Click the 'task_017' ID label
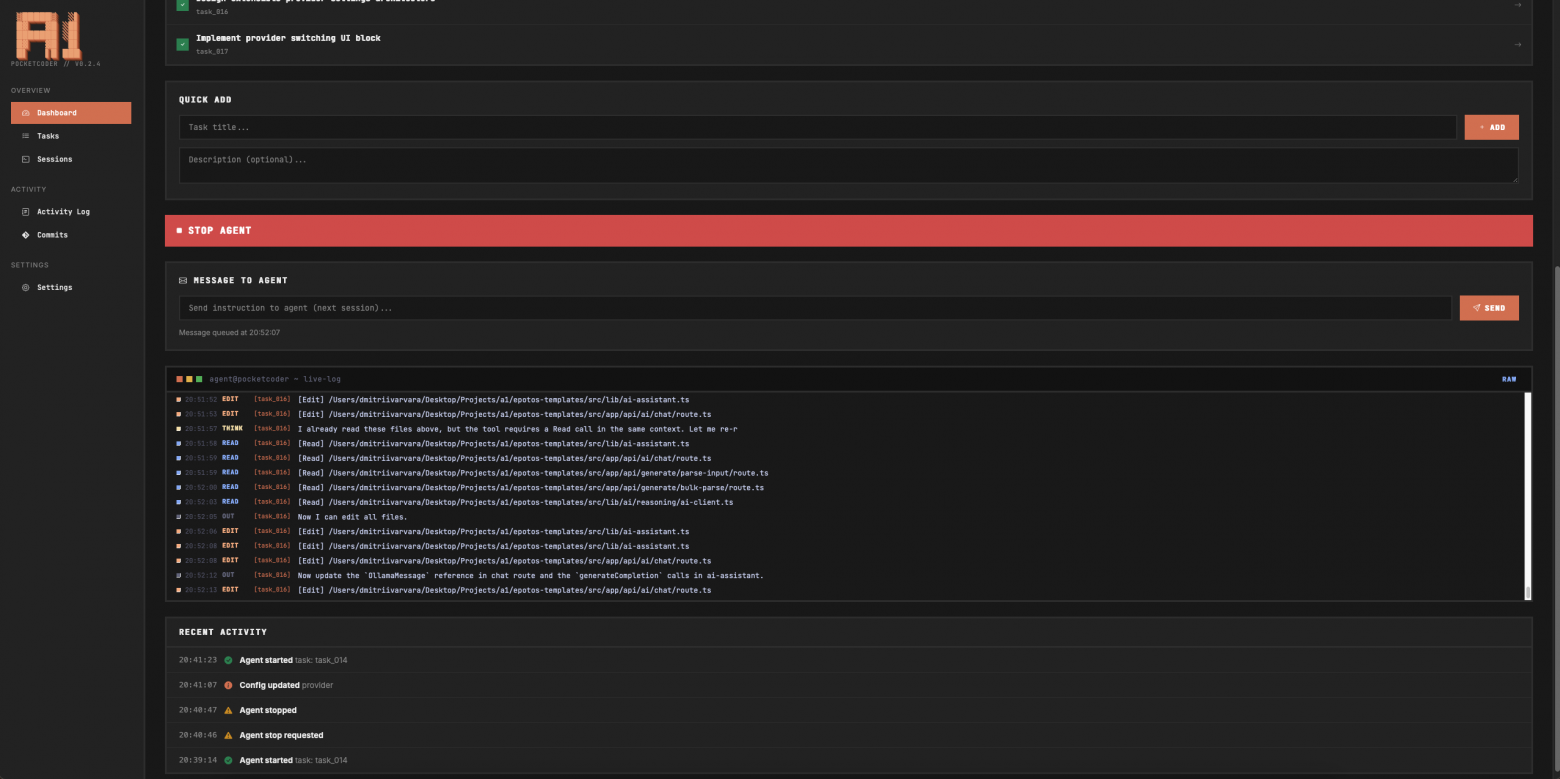 pyautogui.click(x=212, y=51)
